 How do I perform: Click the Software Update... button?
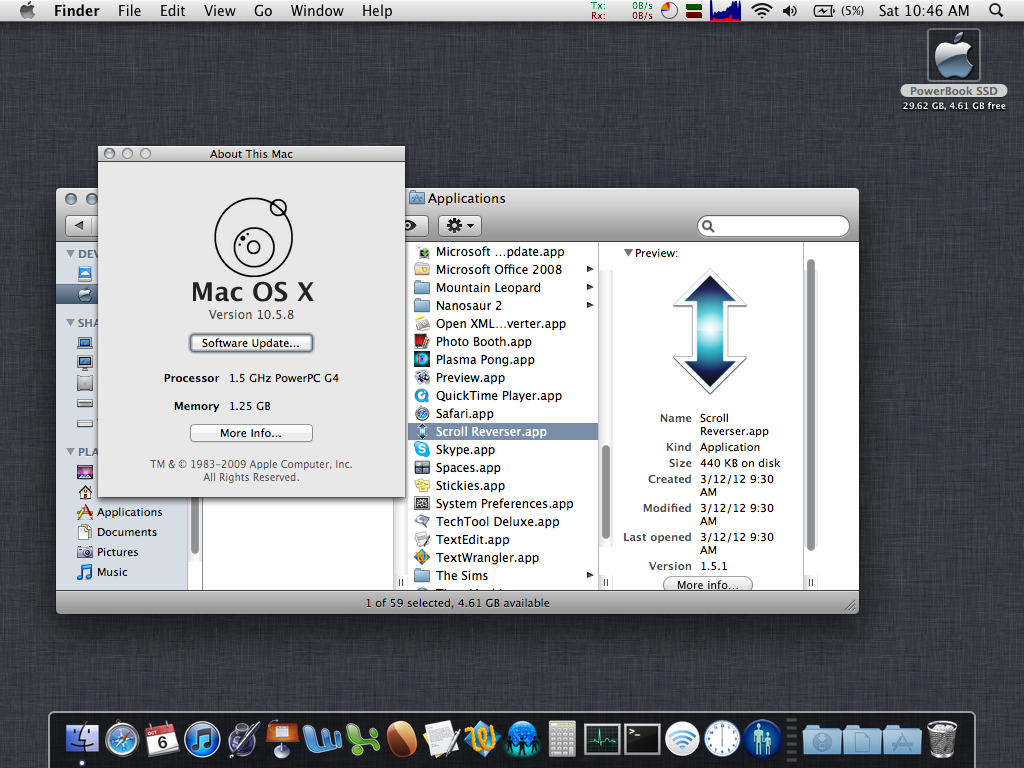(x=251, y=343)
